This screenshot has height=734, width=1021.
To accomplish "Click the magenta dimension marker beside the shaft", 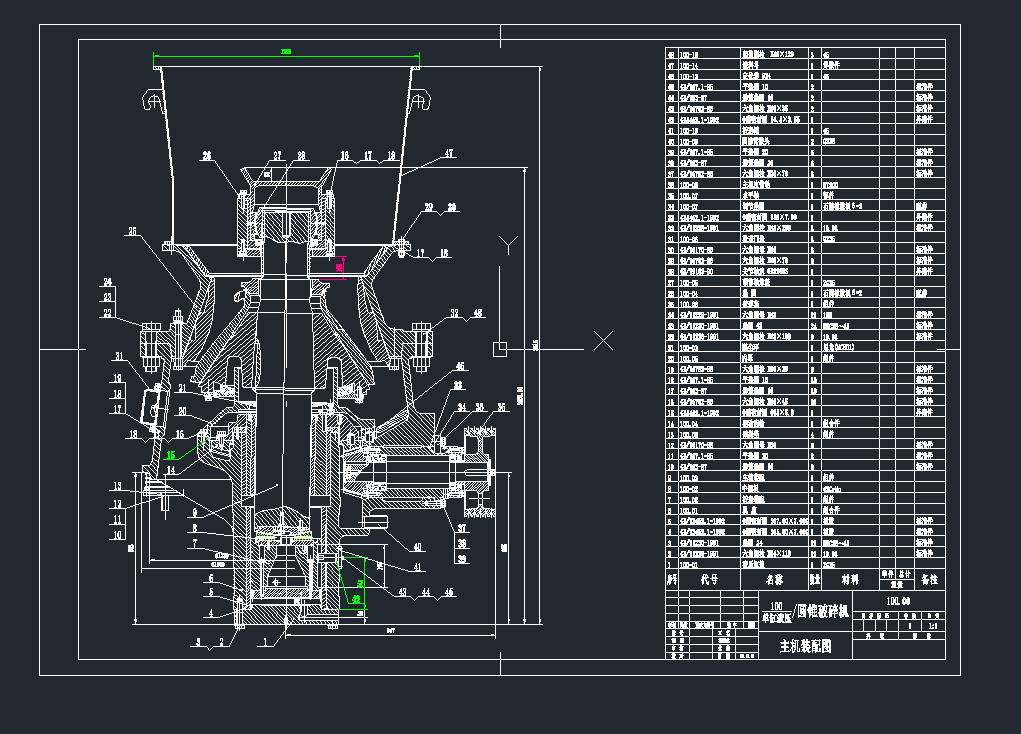I will 340,266.
